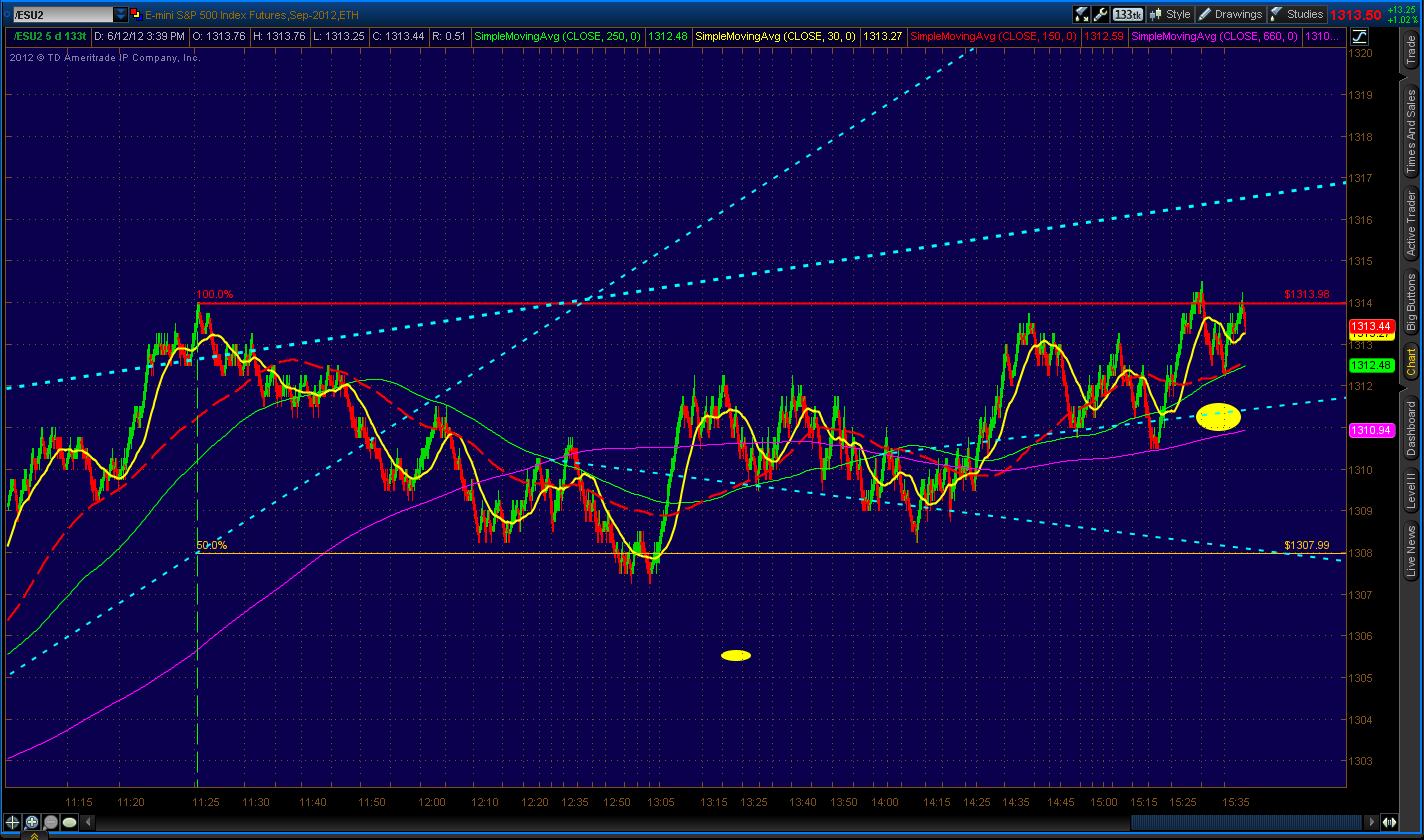
Task: Click the magenta 1310.94 price bubble
Action: click(1371, 430)
